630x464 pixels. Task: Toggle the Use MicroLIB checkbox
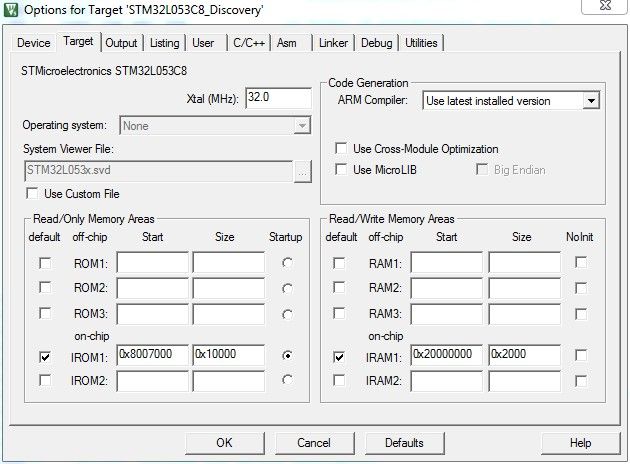[341, 170]
